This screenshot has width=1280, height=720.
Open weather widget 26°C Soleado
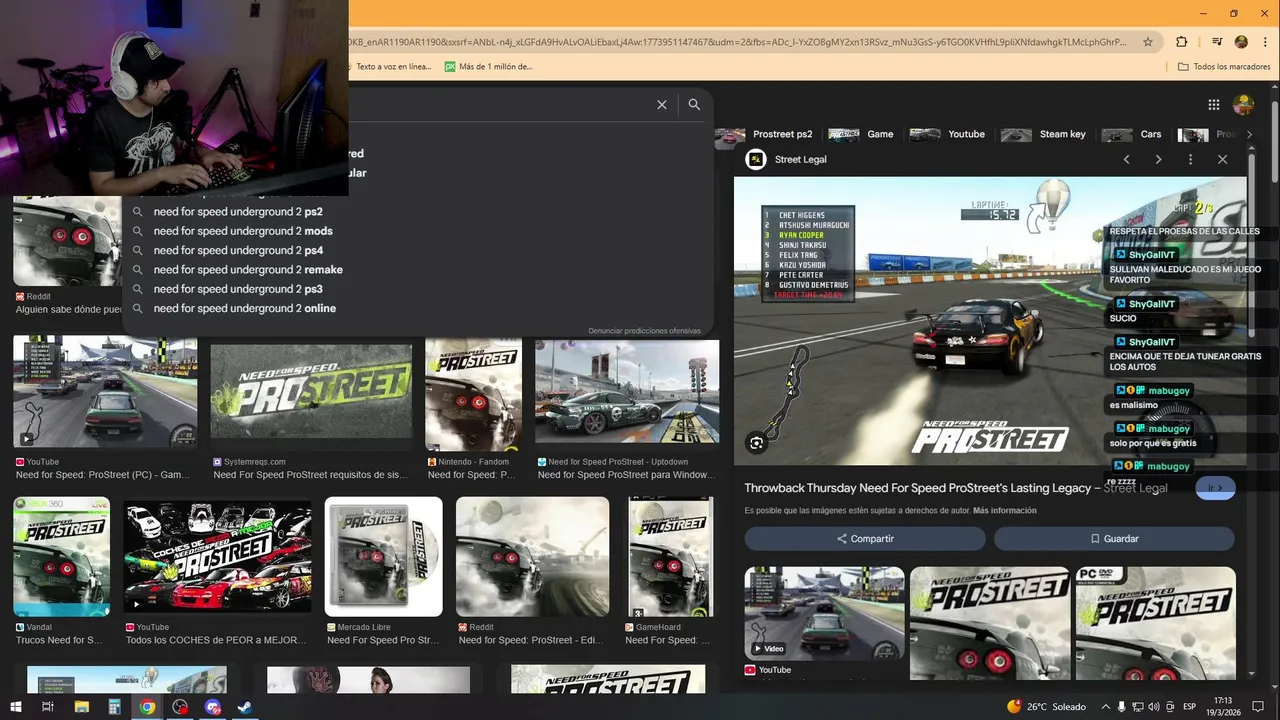pyautogui.click(x=1047, y=707)
